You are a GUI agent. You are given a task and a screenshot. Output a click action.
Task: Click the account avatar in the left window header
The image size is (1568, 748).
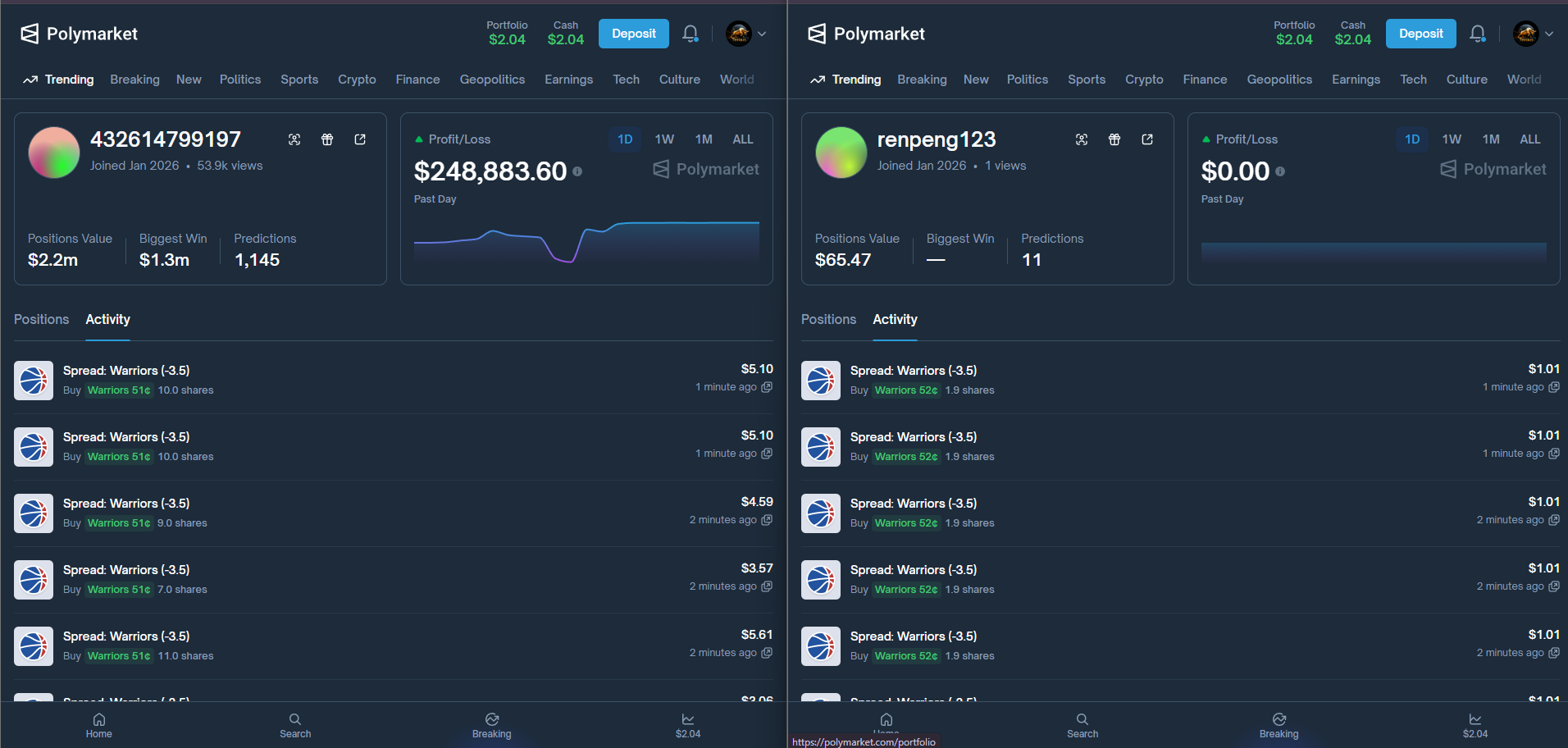tap(739, 34)
